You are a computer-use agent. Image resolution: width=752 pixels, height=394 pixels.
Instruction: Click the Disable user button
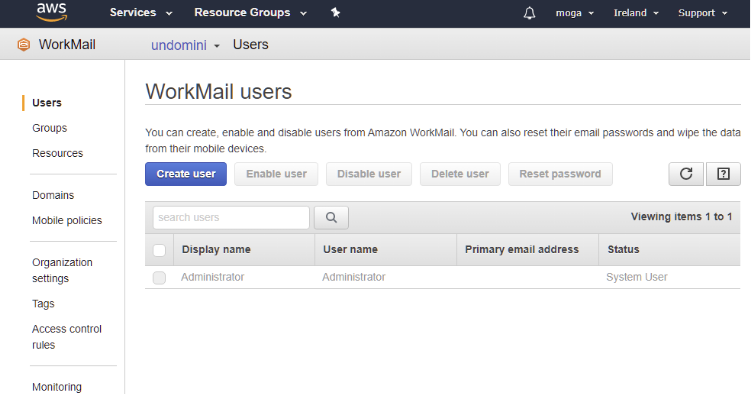tap(369, 174)
